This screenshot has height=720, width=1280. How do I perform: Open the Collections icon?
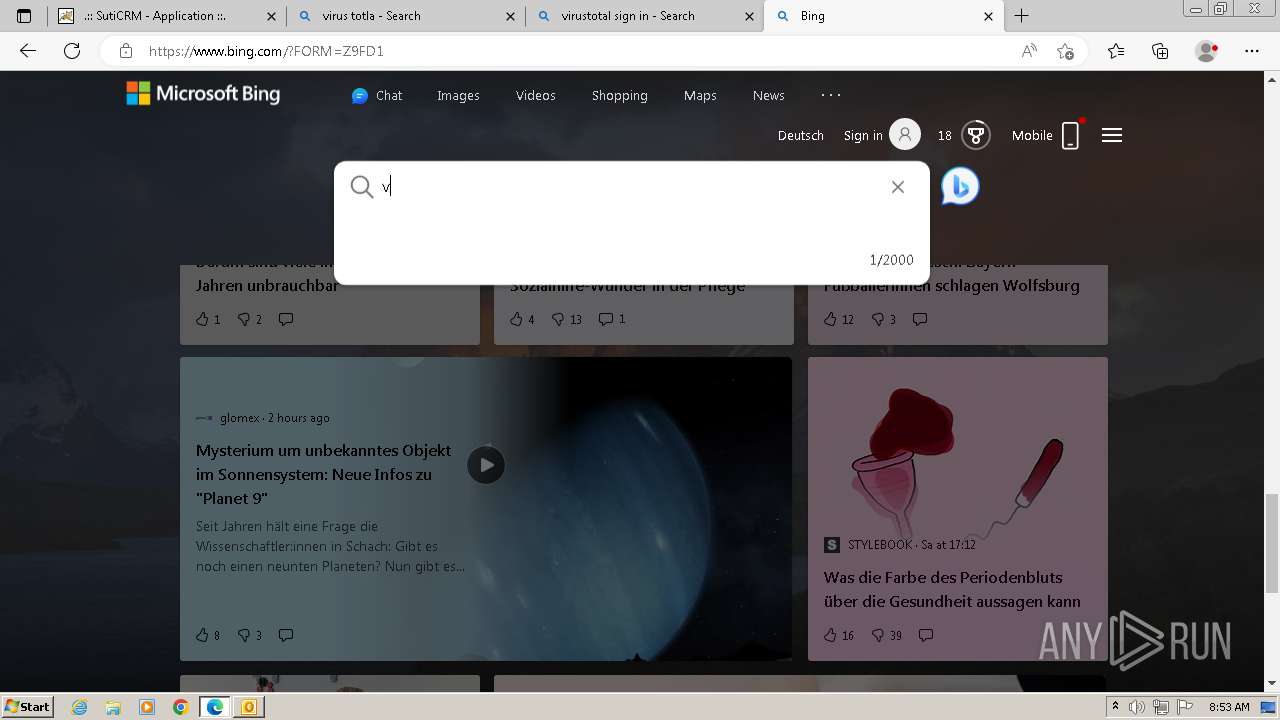1160,51
